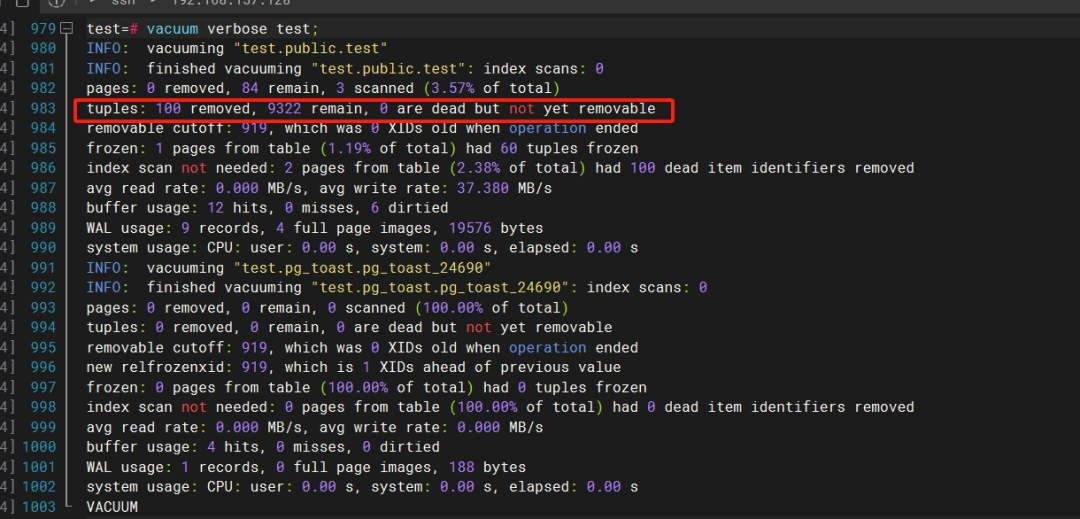The width and height of the screenshot is (1080, 519).
Task: Click 'index scan not needed: 2 pages' line
Action: [x=500, y=168]
